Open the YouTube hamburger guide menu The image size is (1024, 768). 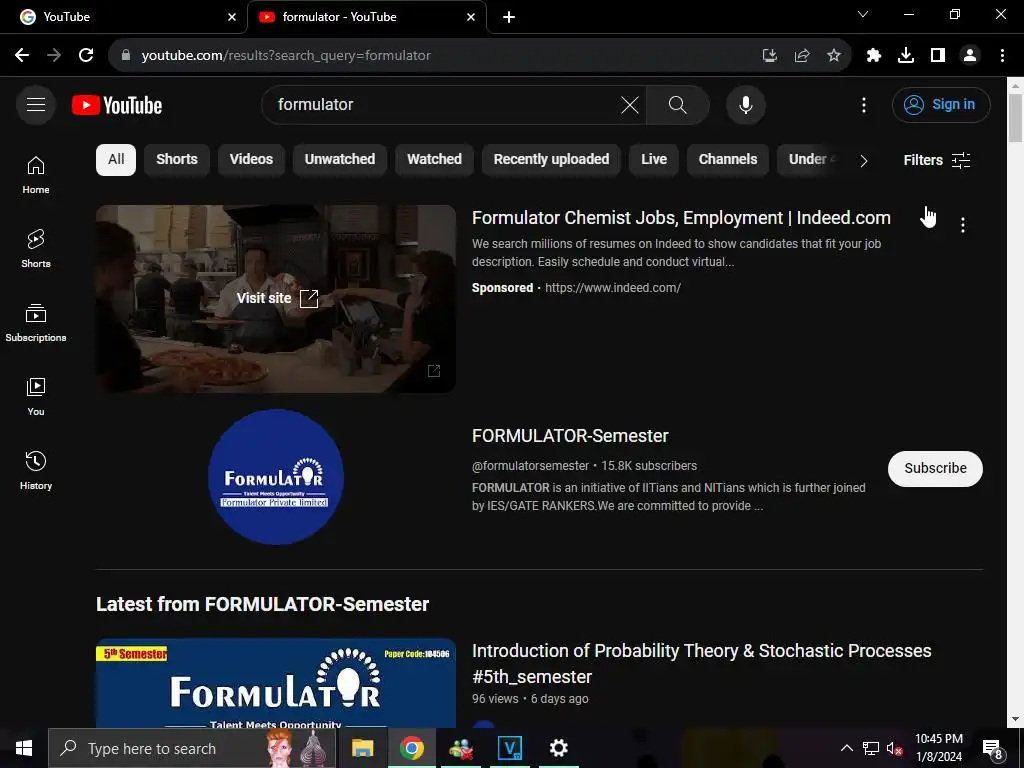tap(36, 104)
